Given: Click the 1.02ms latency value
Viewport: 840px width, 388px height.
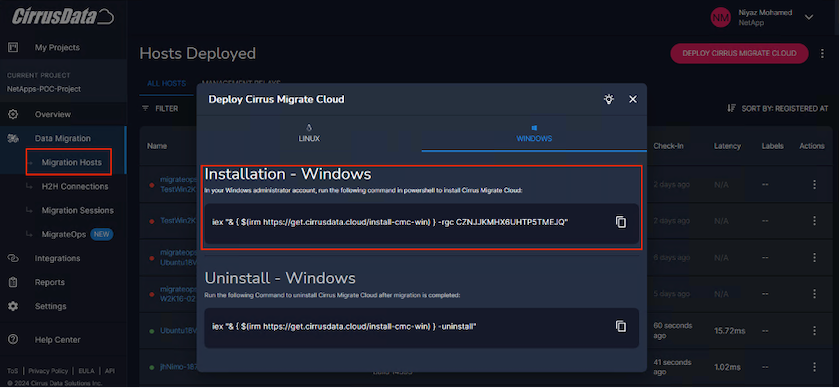Looking at the screenshot, I should click(727, 367).
